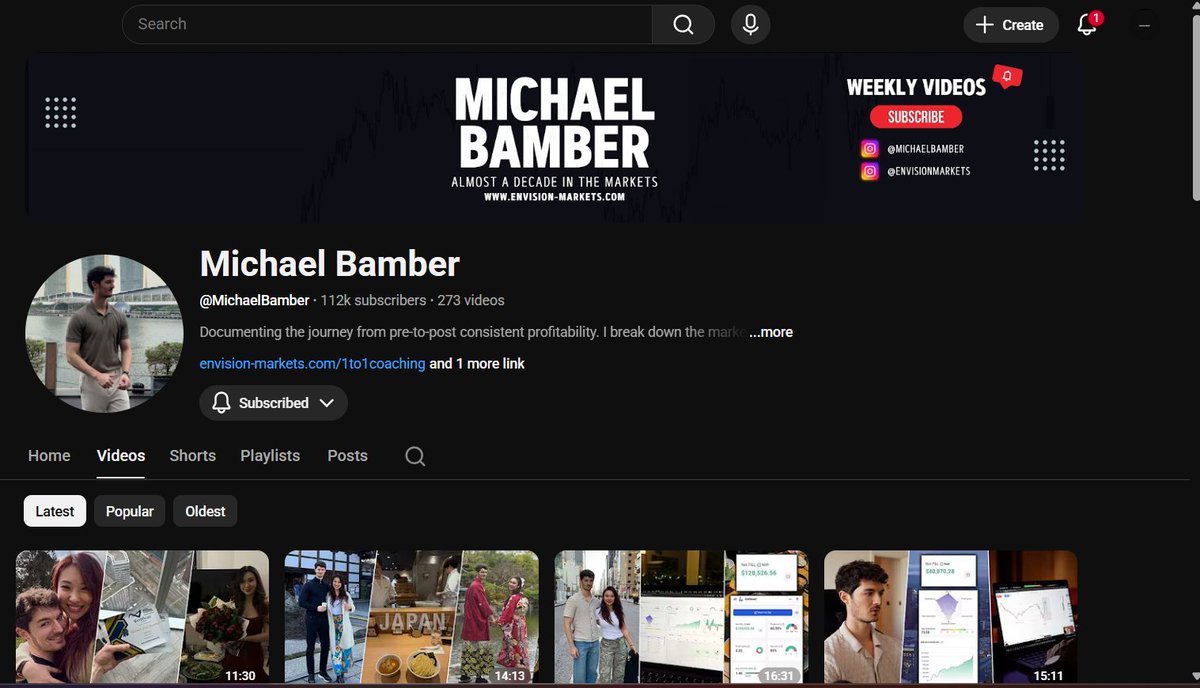Show the 'and 1 more link' details
1200x688 pixels.
[x=477, y=364]
